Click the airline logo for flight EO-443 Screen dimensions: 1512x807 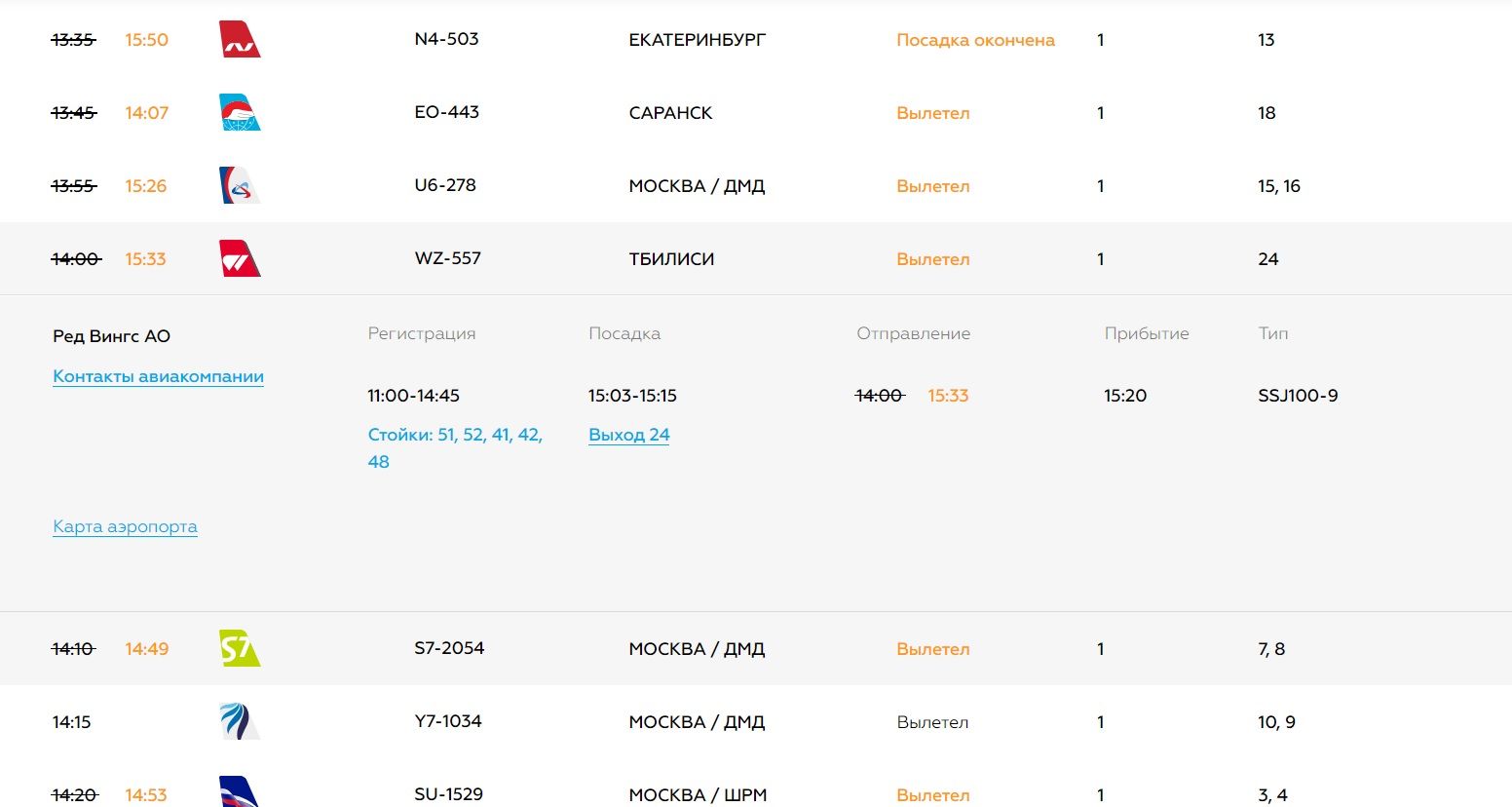coord(240,113)
